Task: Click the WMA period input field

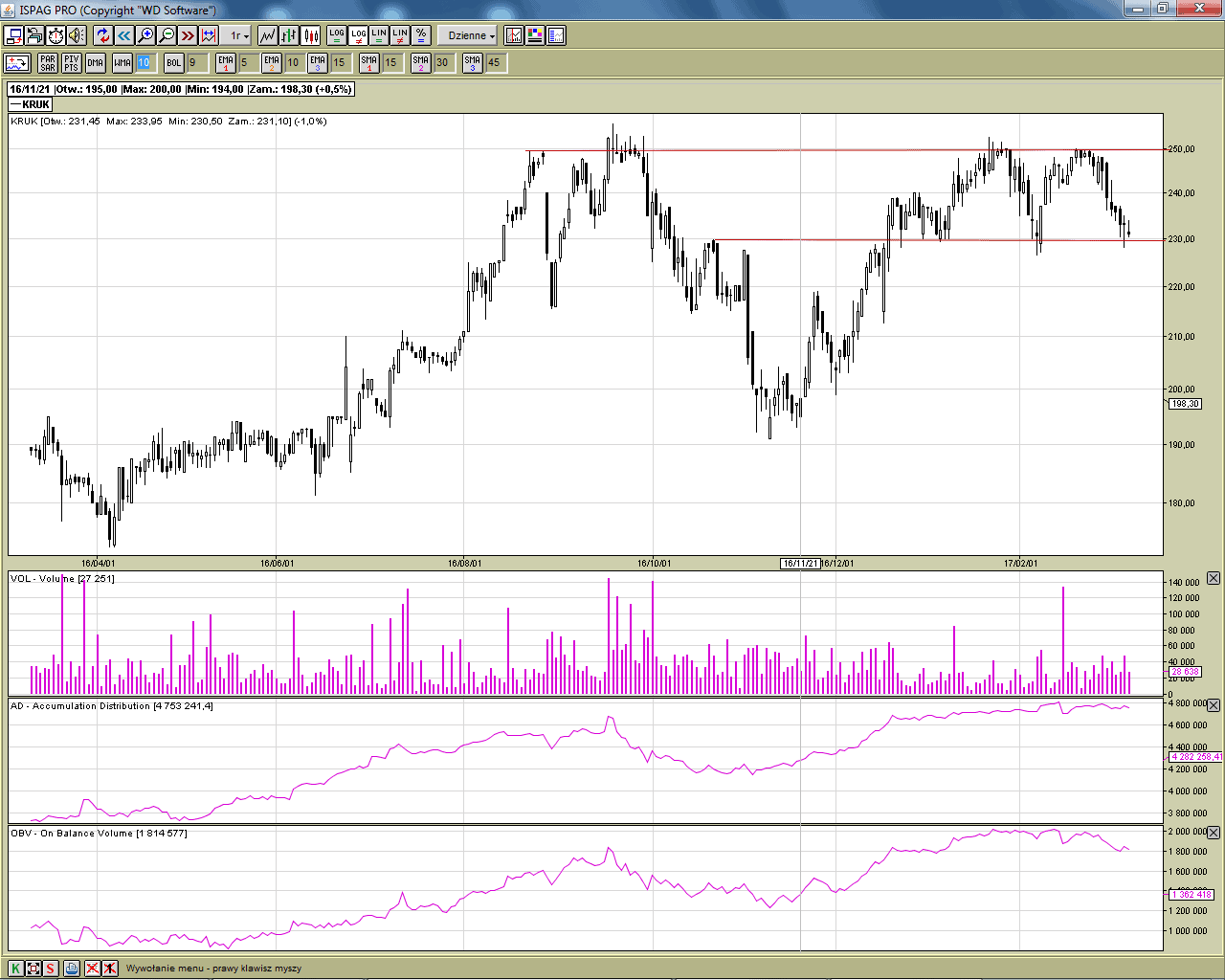Action: click(x=144, y=63)
